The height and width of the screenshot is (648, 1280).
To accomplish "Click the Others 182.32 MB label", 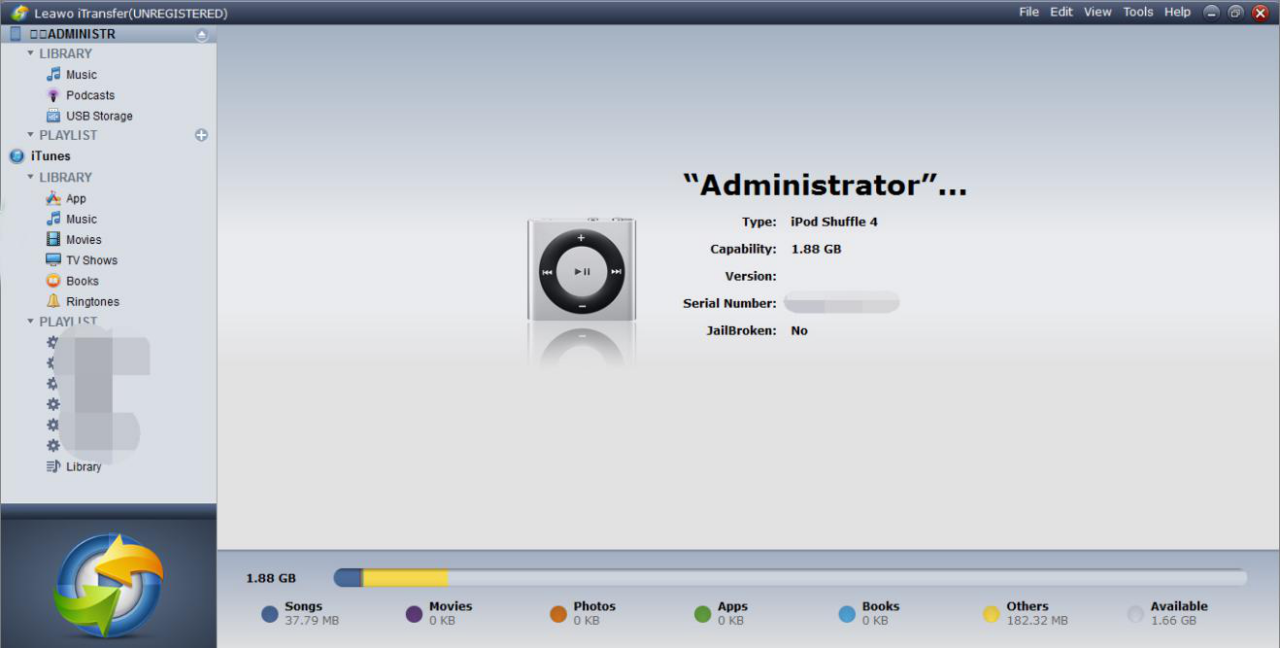I will 1037,613.
